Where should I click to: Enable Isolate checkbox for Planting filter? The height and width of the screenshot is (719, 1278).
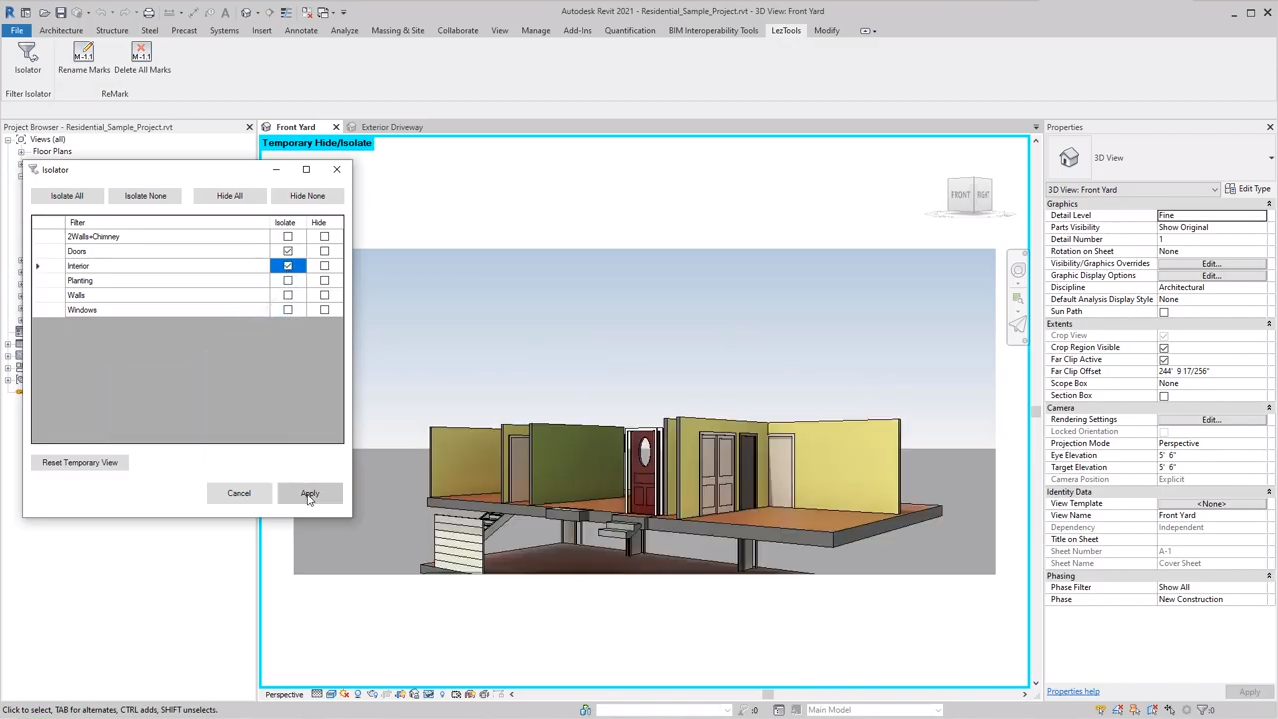[288, 281]
